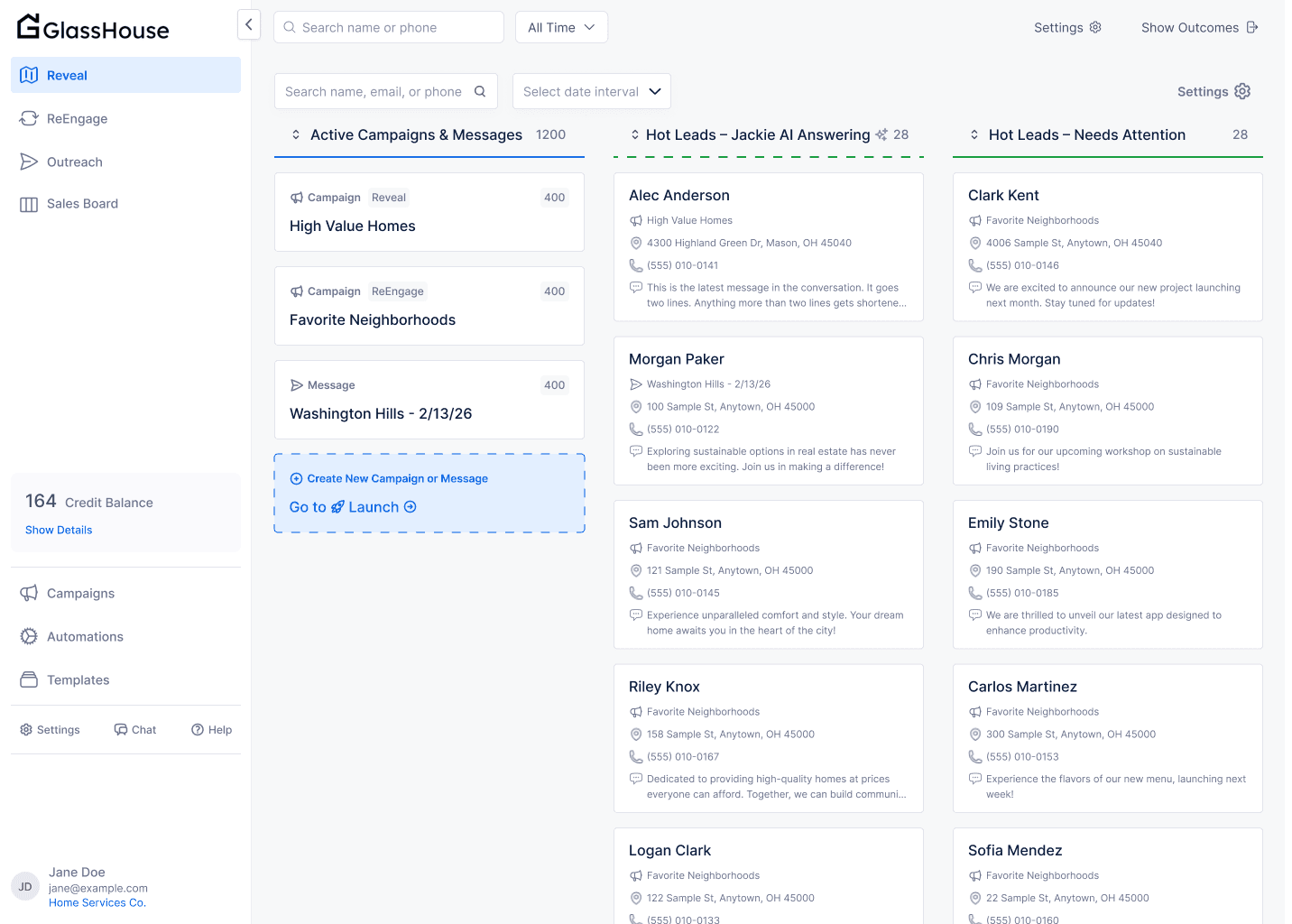Click the ReEngage tag on Favorite Neighborhoods

point(398,291)
